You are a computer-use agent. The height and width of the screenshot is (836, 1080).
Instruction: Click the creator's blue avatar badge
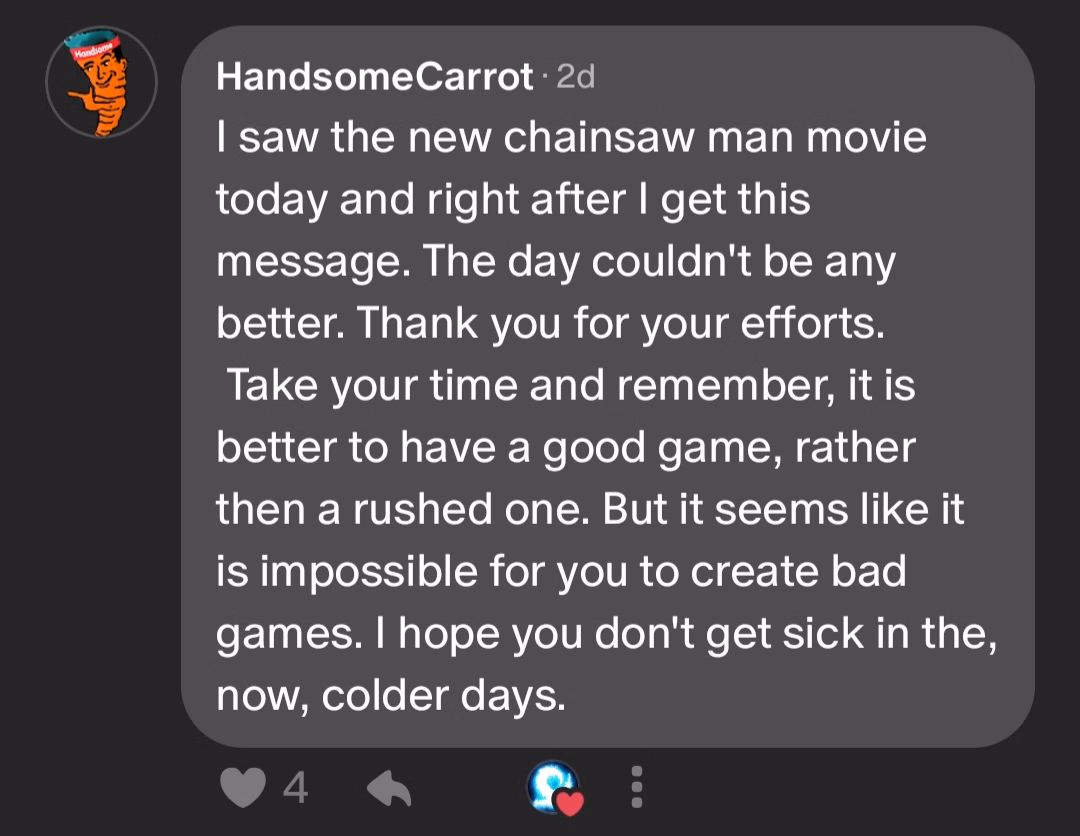[x=553, y=786]
